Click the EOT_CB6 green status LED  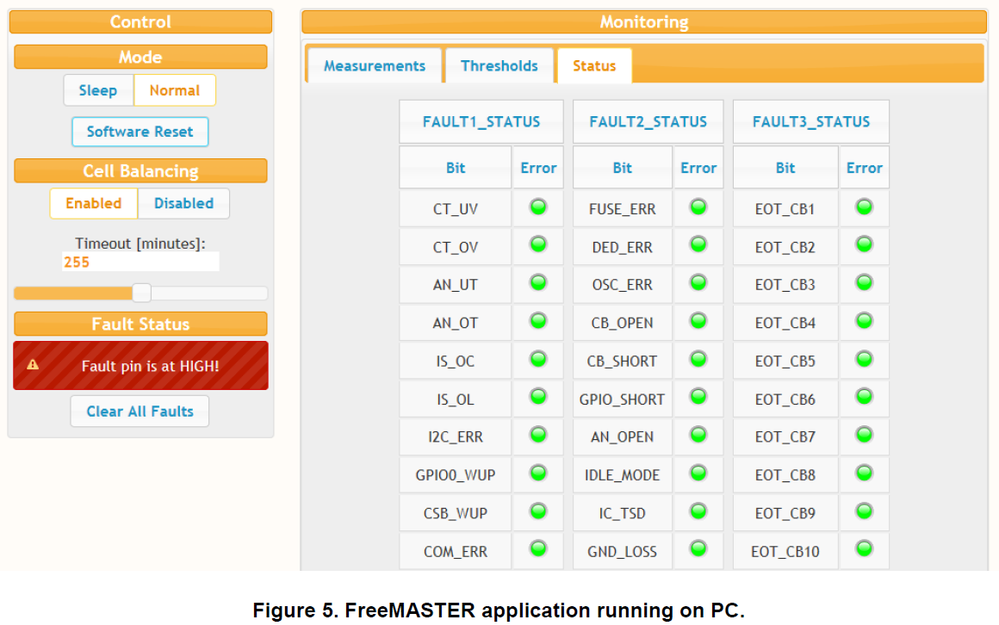(864, 397)
